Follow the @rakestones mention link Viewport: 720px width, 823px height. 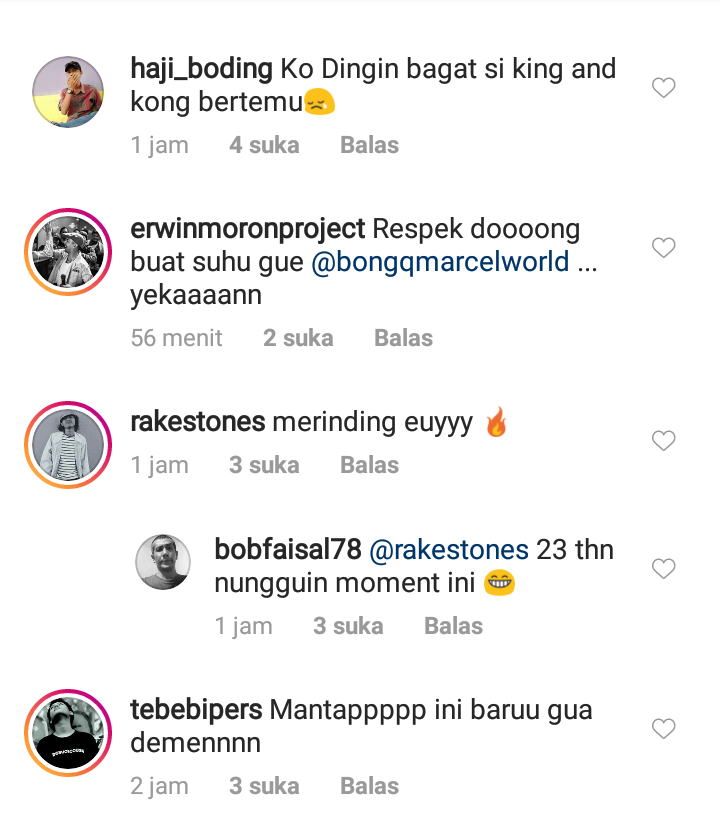[x=449, y=550]
